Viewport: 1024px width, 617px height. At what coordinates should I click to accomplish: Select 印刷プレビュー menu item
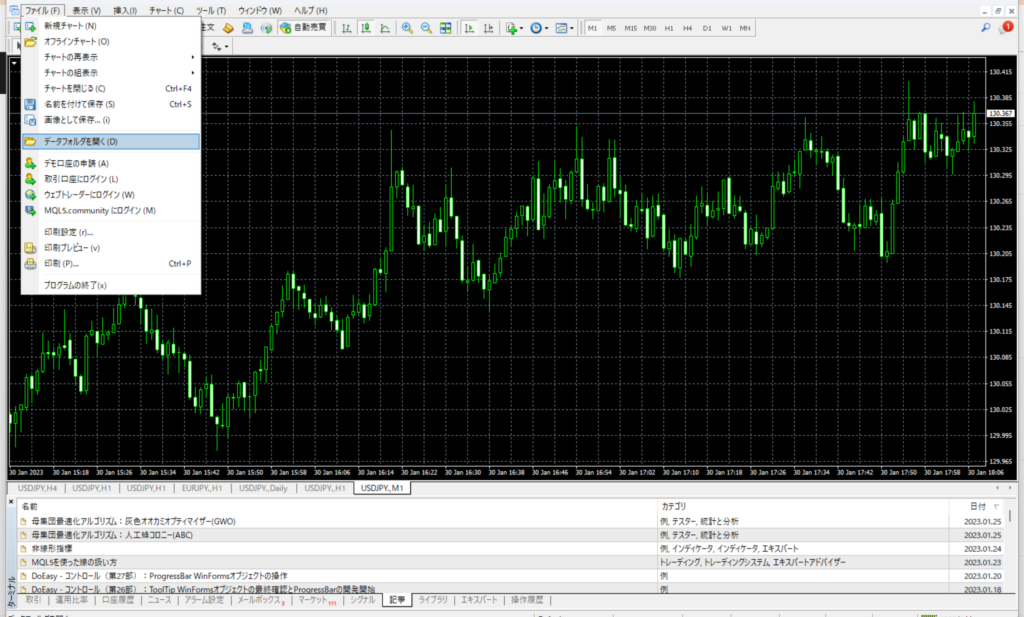tap(111, 247)
